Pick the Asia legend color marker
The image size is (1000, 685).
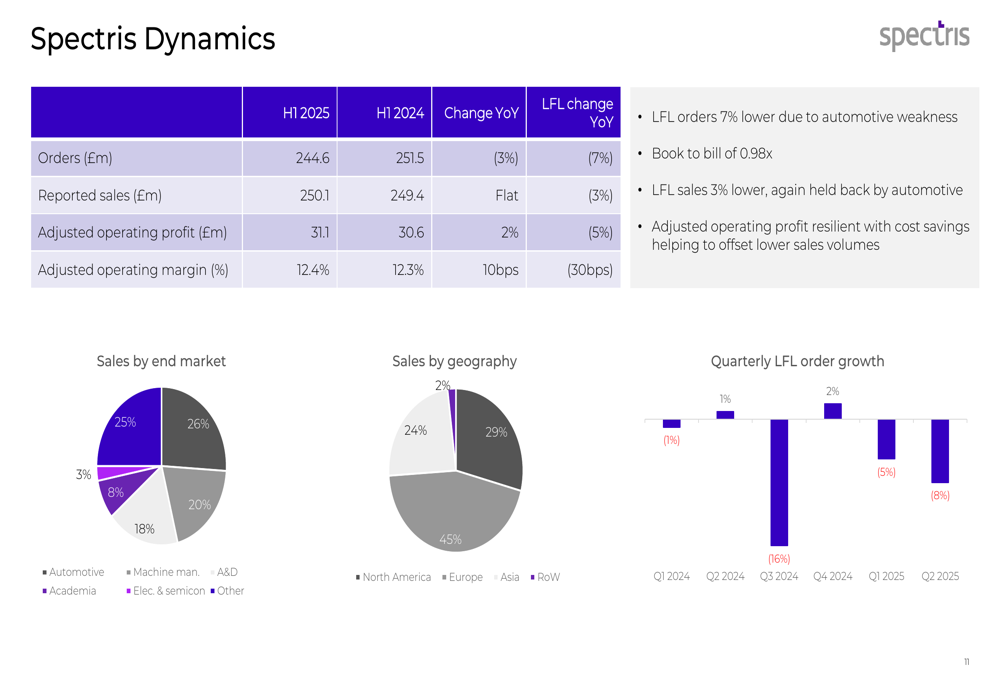[x=496, y=577]
